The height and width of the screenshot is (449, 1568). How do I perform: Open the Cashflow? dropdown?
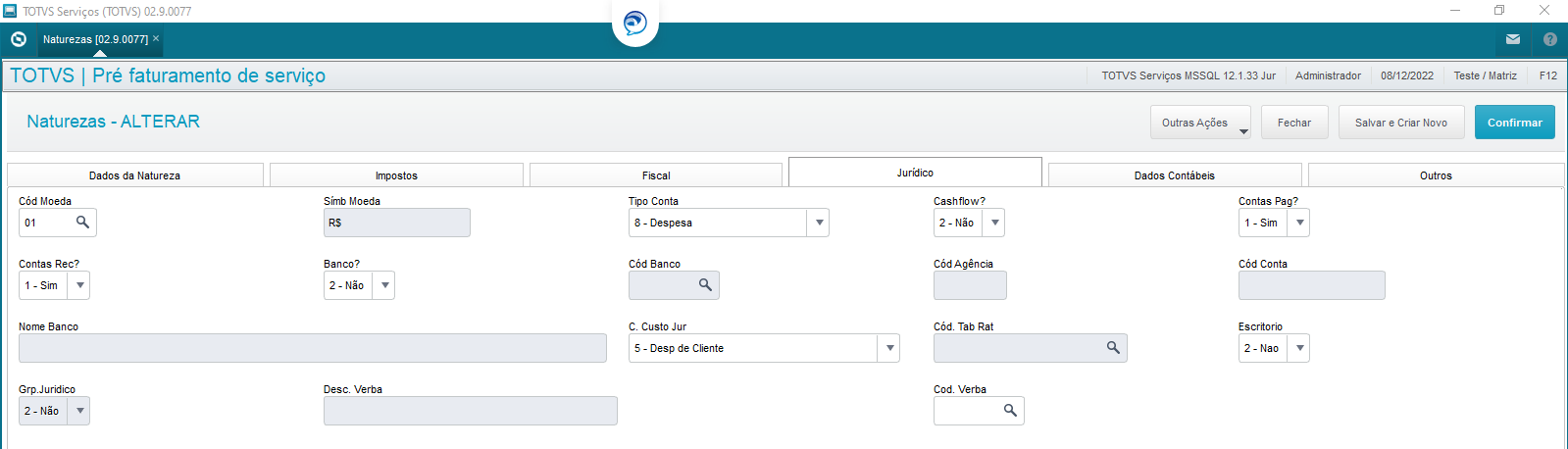pos(994,223)
